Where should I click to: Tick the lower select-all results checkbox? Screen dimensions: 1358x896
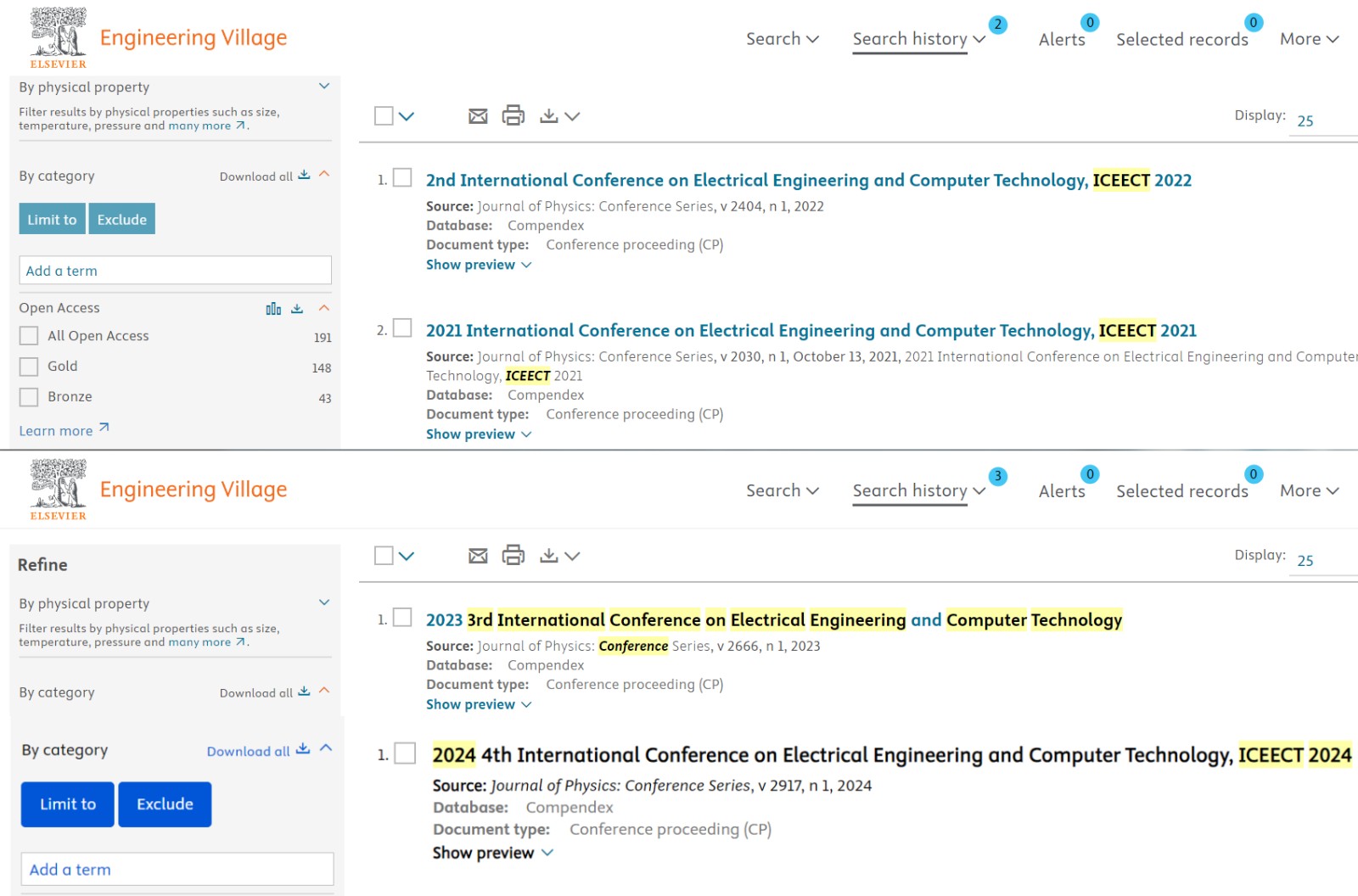click(x=384, y=555)
